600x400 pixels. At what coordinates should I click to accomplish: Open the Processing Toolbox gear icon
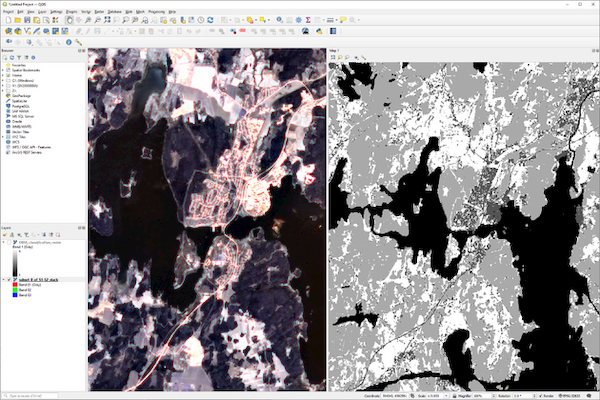tap(298, 20)
